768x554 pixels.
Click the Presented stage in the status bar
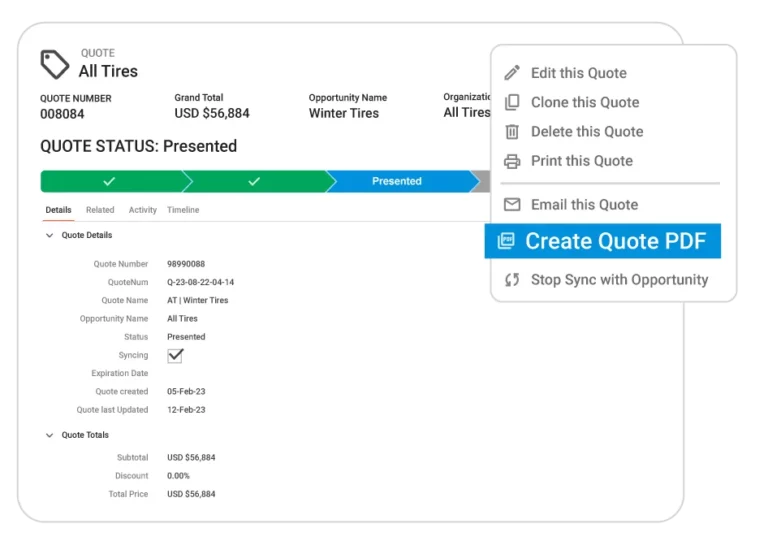point(397,181)
